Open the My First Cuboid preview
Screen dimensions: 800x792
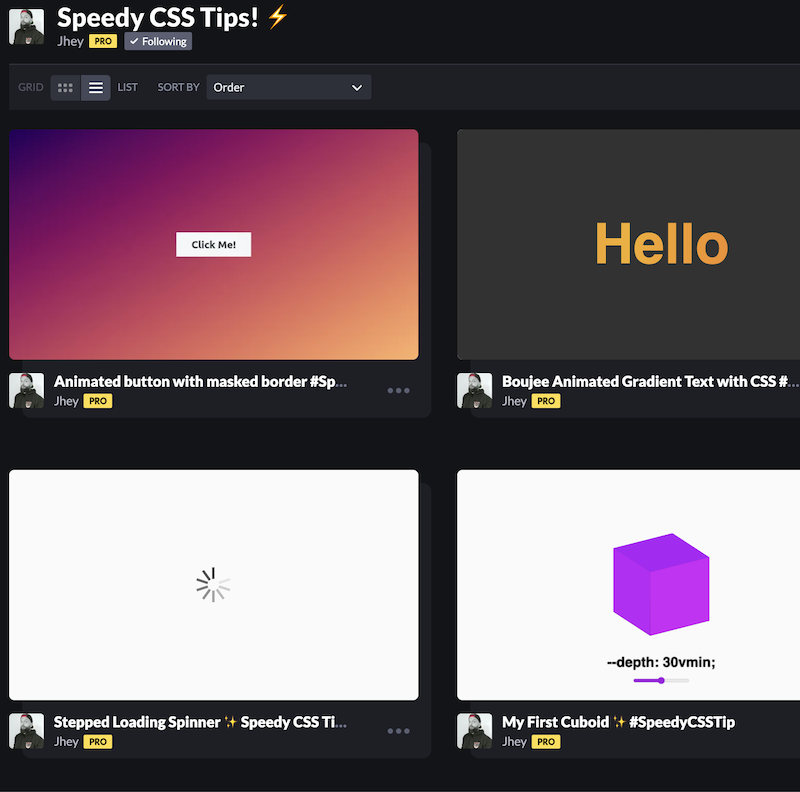pos(629,585)
